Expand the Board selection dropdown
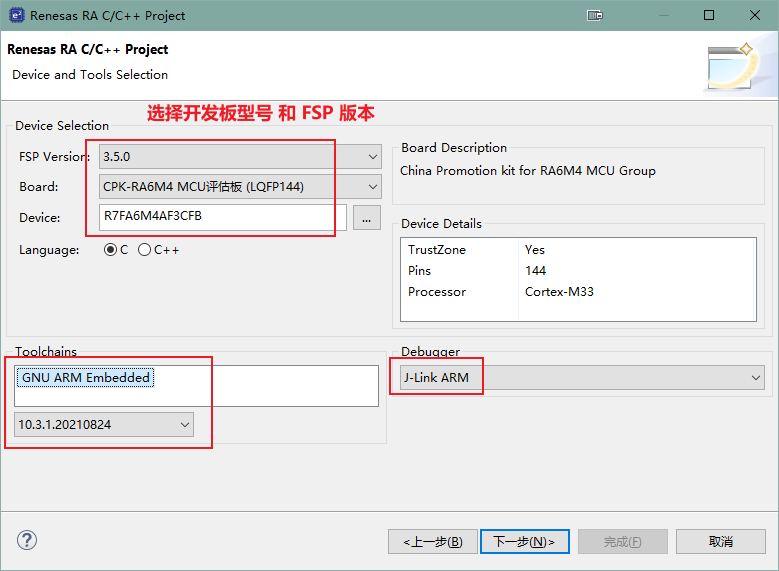779x571 pixels. pos(240,187)
